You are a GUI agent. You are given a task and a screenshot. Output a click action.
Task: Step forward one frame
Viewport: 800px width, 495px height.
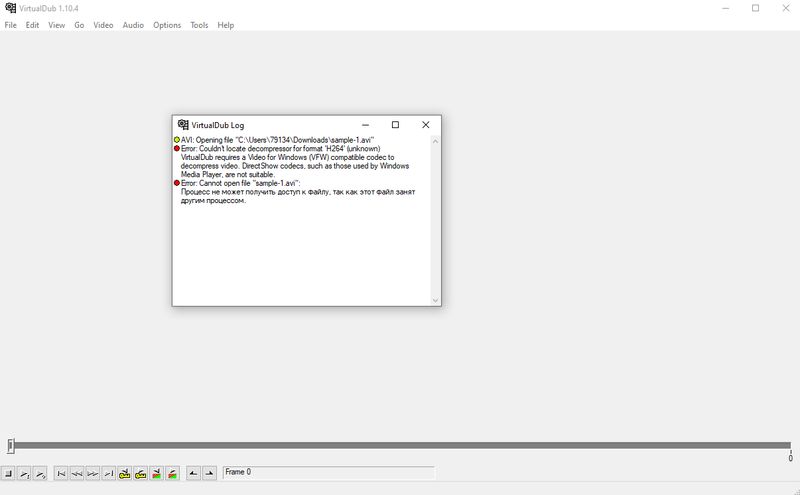(93, 473)
